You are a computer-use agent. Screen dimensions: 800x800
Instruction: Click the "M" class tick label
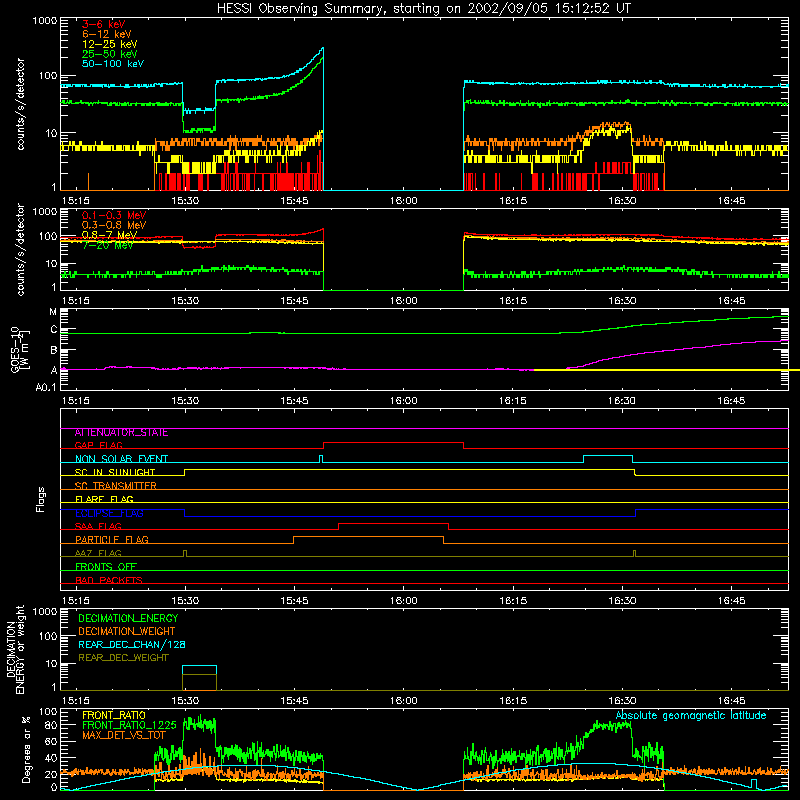click(53, 312)
